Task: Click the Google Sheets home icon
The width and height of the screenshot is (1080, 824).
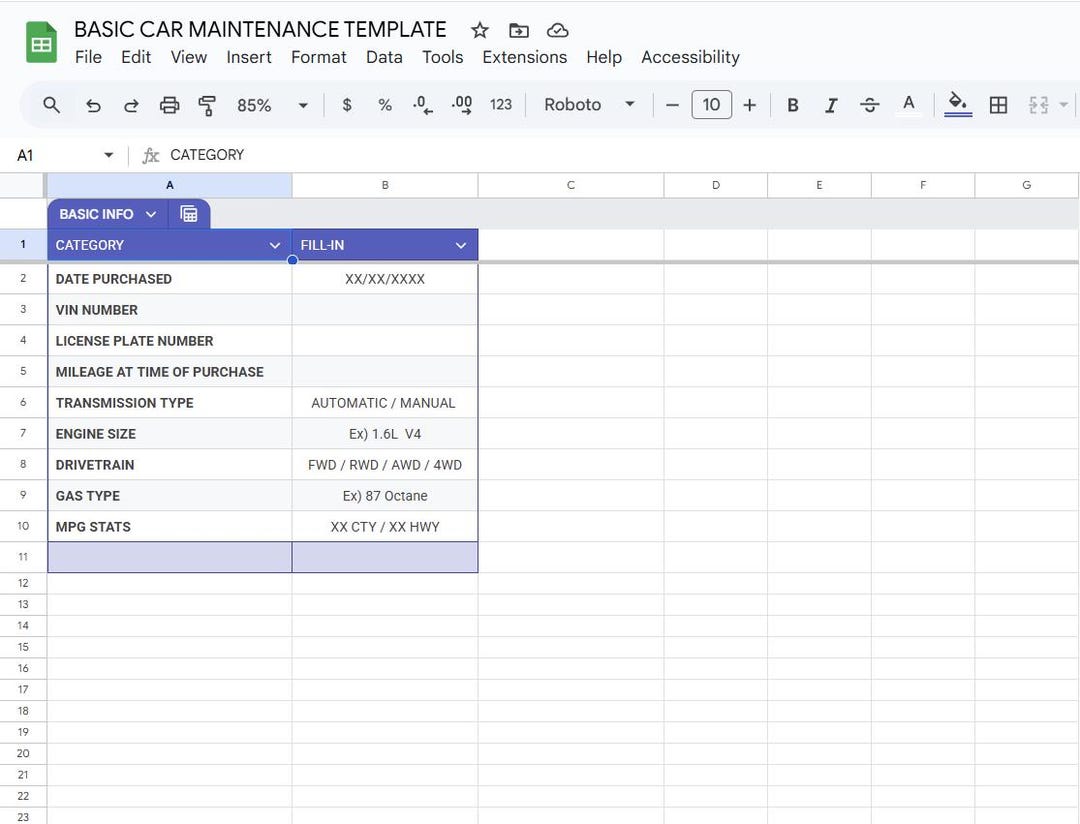Action: point(41,43)
